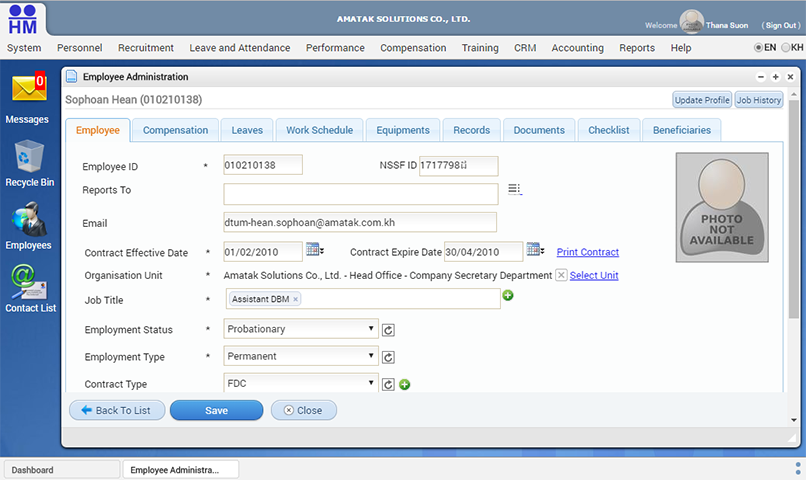Add new contract type with green plus

405,384
